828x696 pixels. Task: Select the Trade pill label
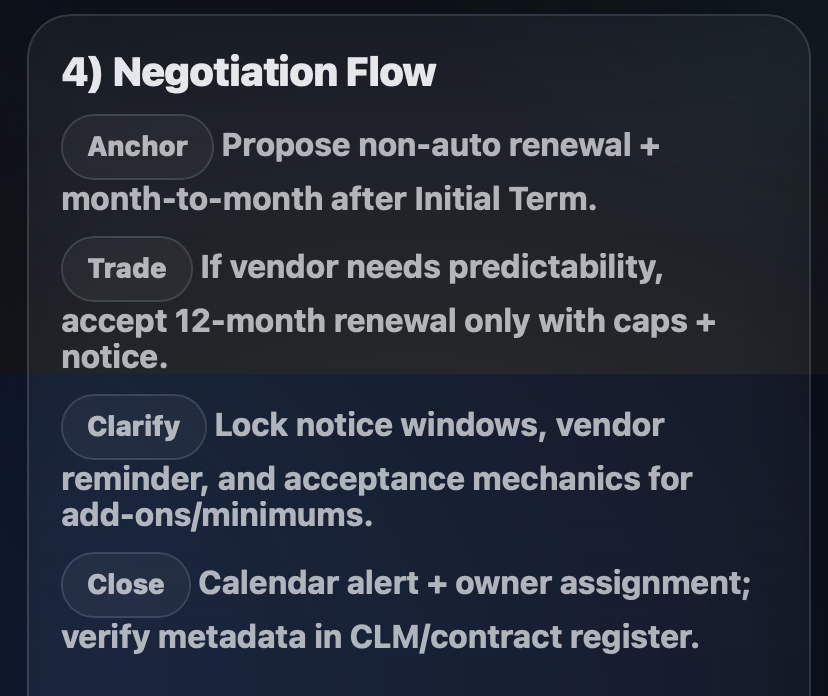coord(127,268)
